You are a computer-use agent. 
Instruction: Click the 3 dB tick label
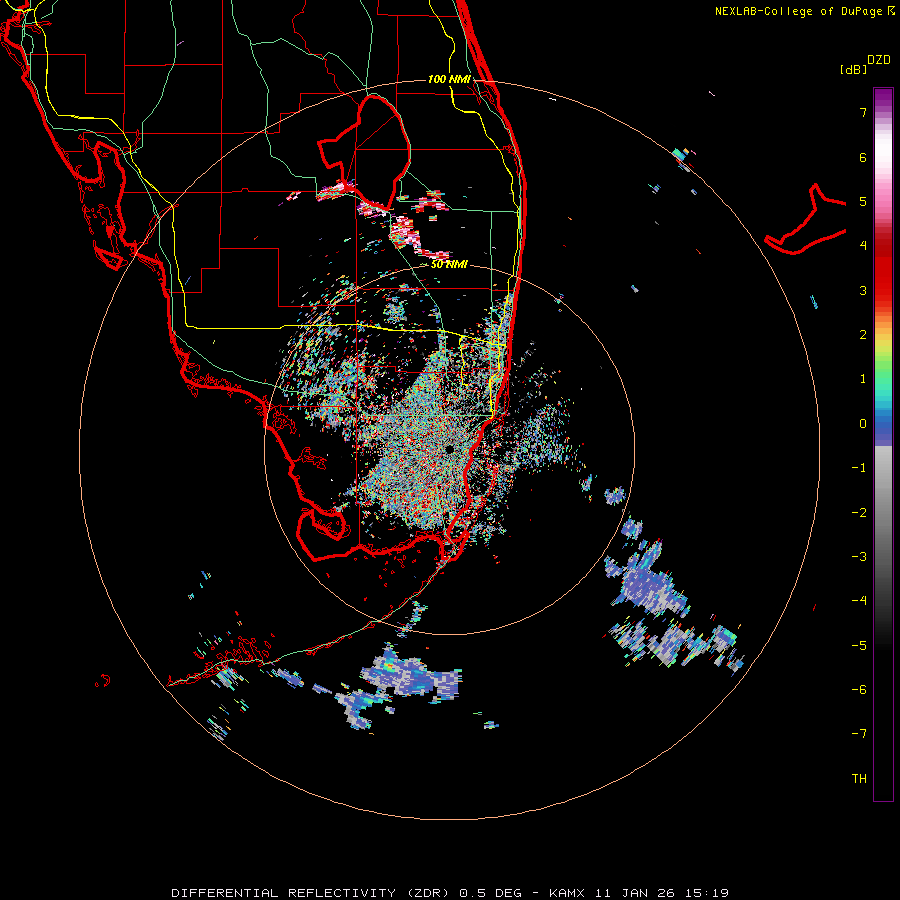click(863, 290)
